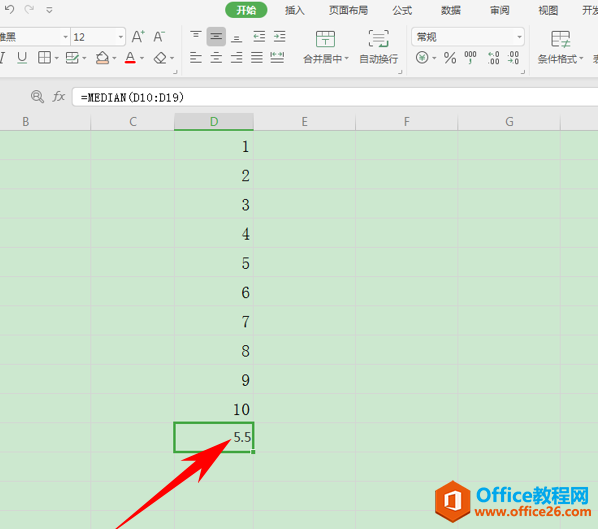The image size is (598, 529).
Task: Select column E header
Action: coord(304,122)
